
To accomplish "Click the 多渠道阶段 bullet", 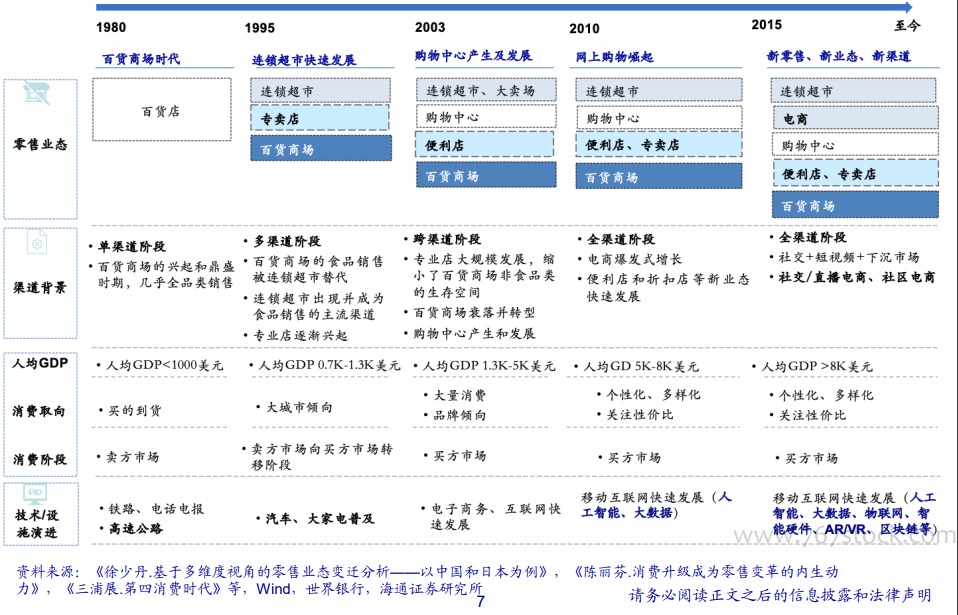I will click(287, 241).
